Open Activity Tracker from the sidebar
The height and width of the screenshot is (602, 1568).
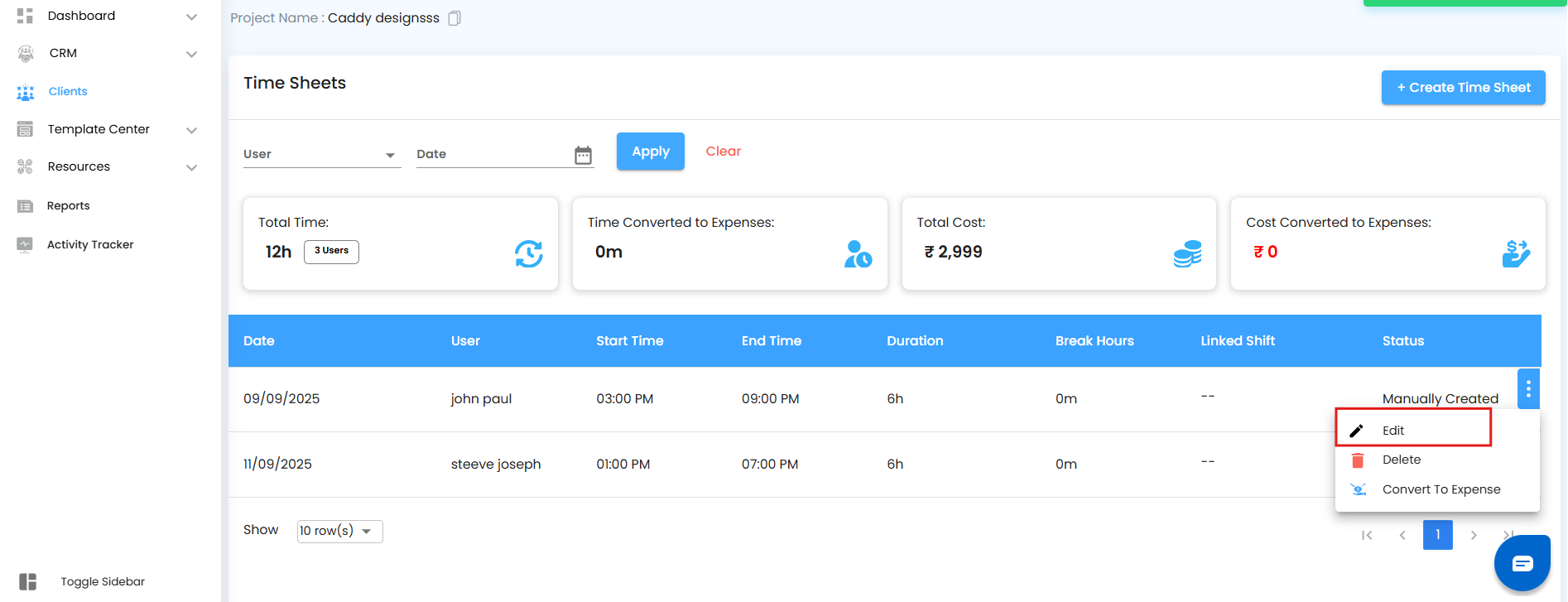(90, 244)
